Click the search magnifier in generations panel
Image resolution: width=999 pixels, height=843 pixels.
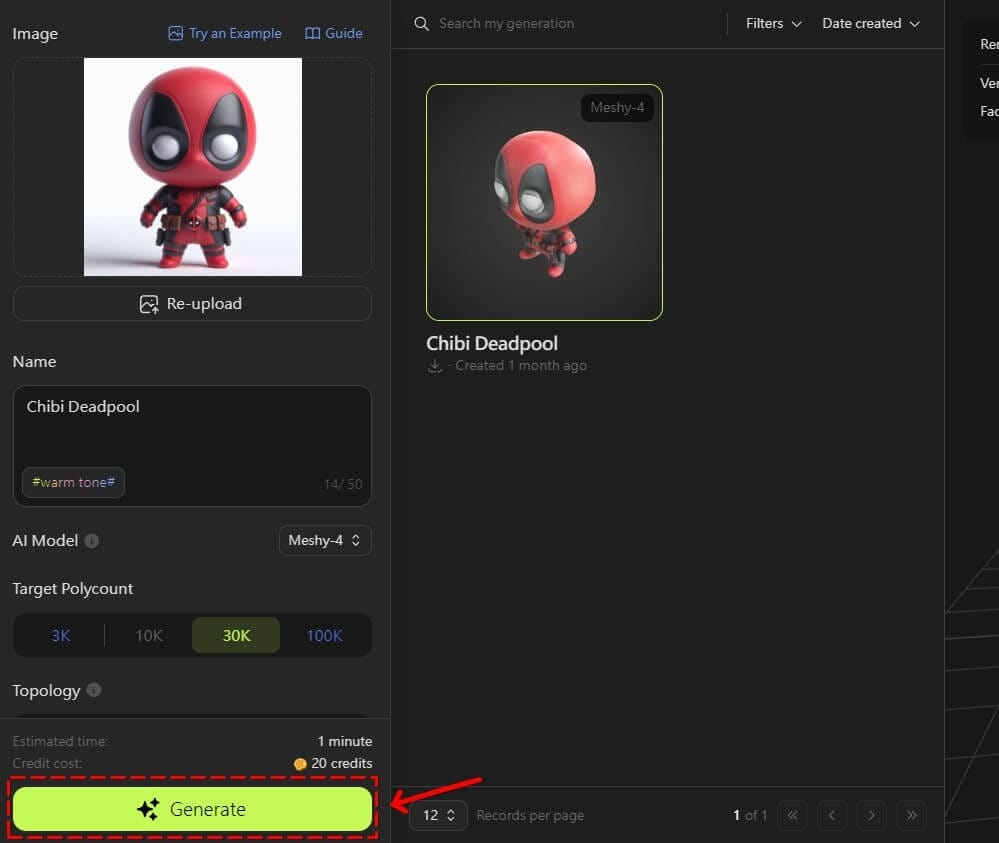(421, 23)
